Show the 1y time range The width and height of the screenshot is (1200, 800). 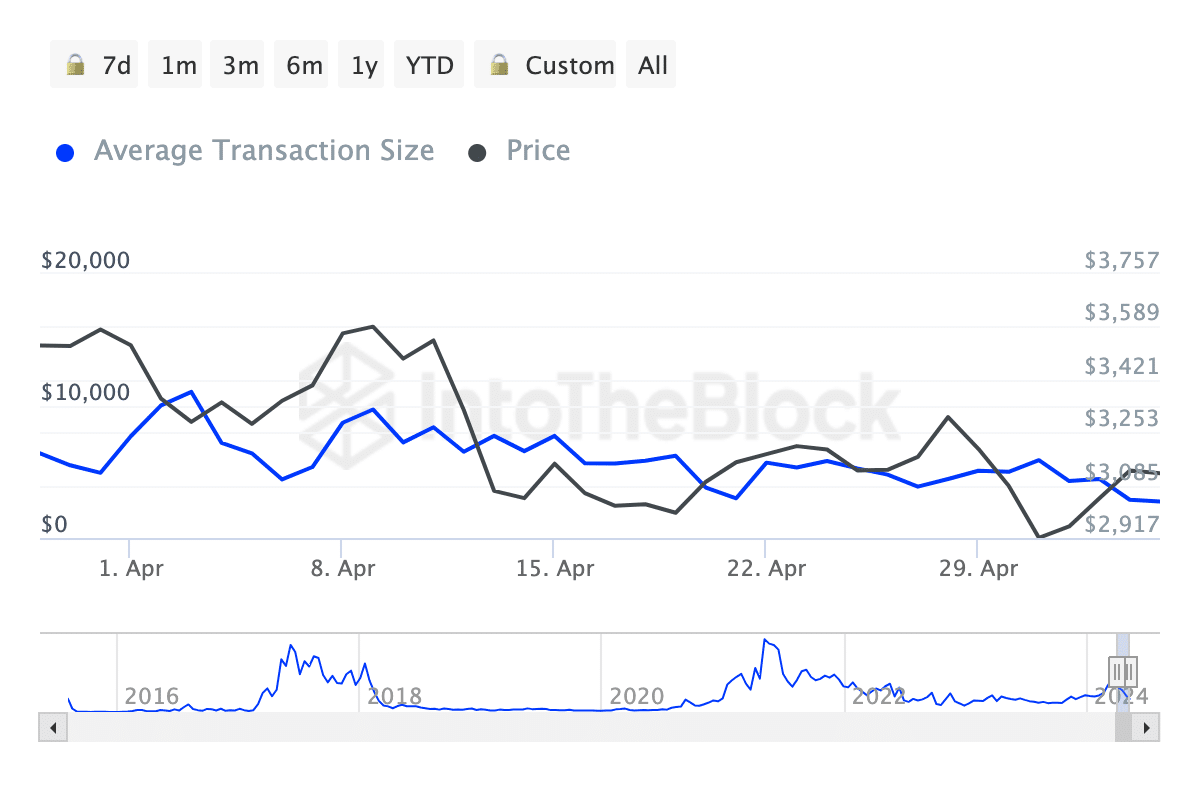coord(365,66)
